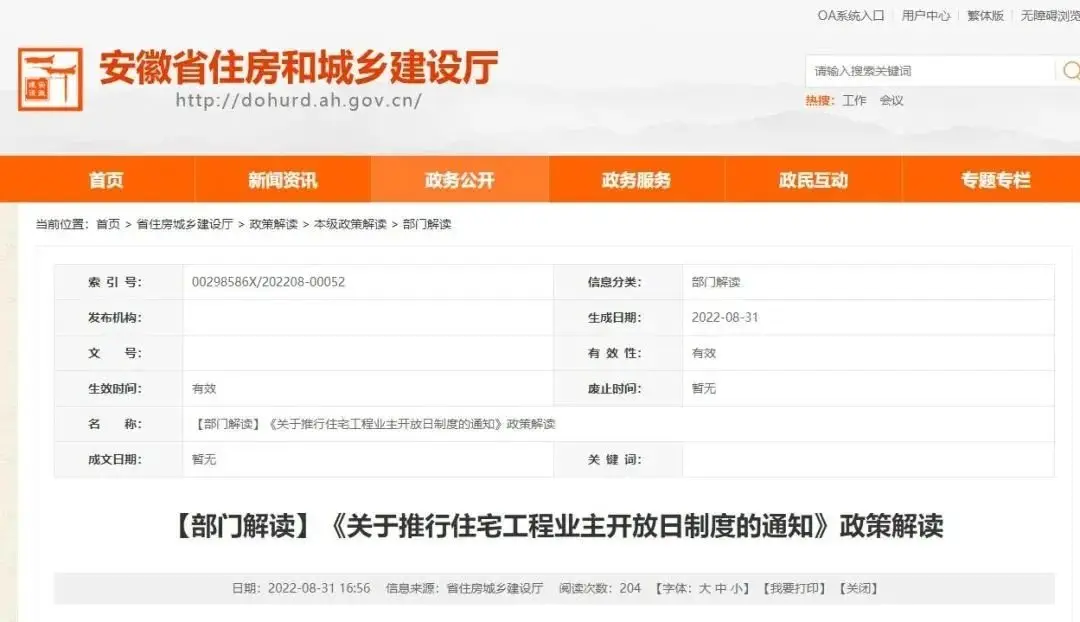Click the OA系统入口 link
Image resolution: width=1080 pixels, height=622 pixels.
click(x=851, y=16)
